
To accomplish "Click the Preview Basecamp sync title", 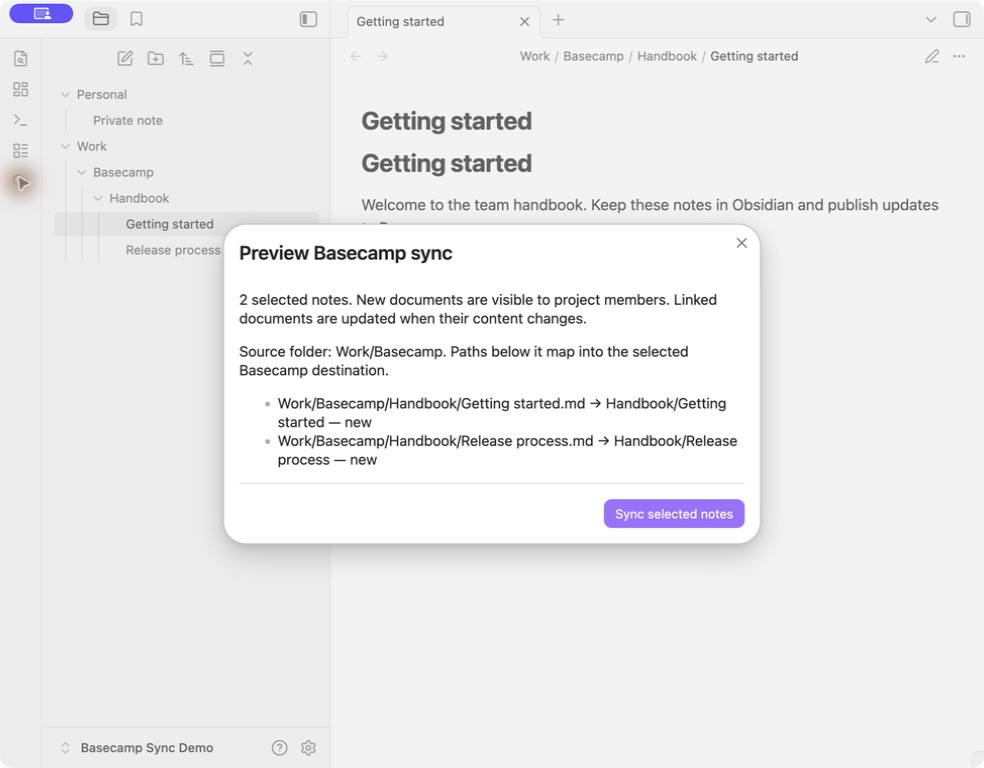I will (346, 253).
